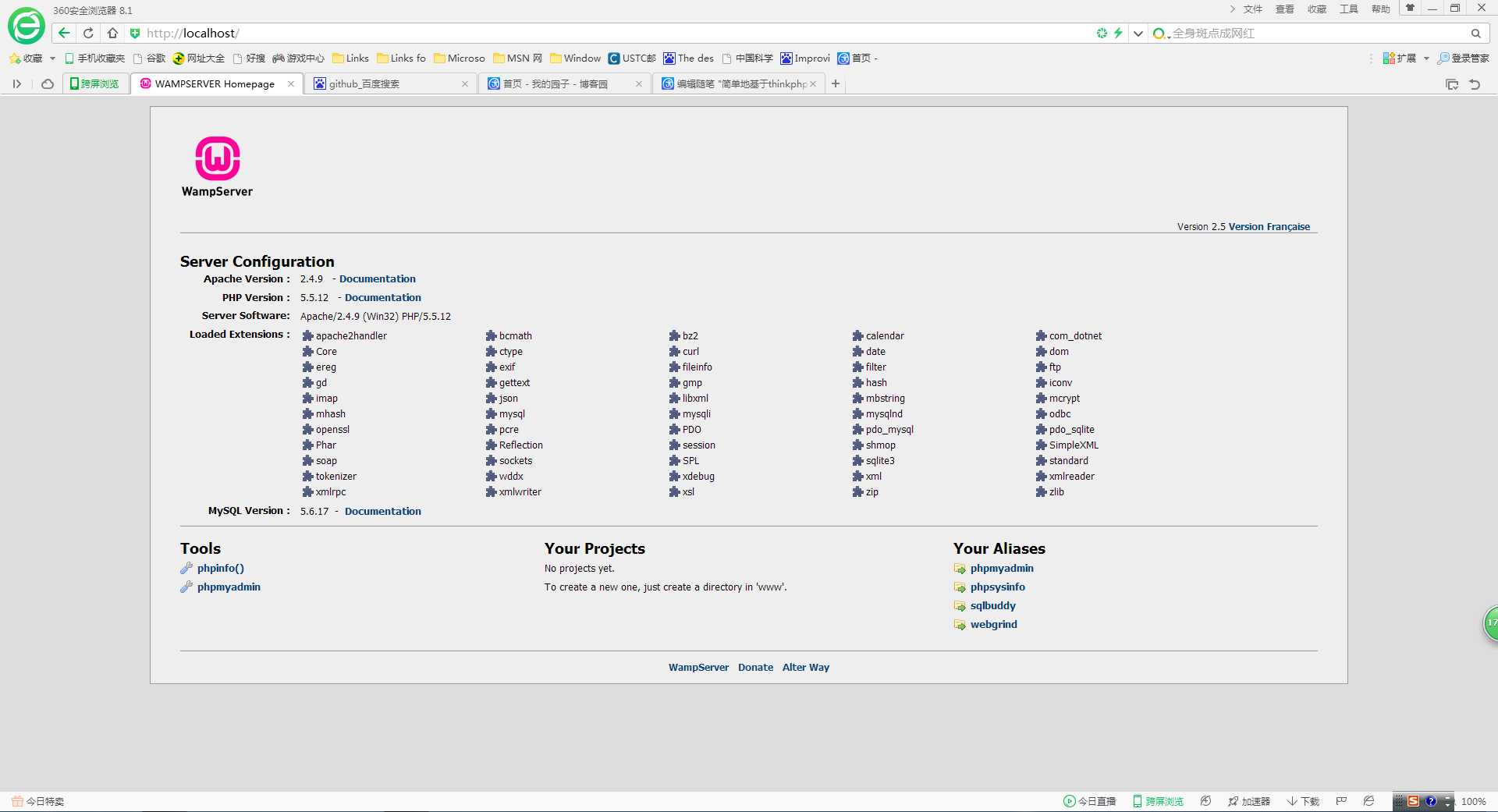Click the WampServer logo
Viewport: 1498px width, 812px height.
(218, 167)
